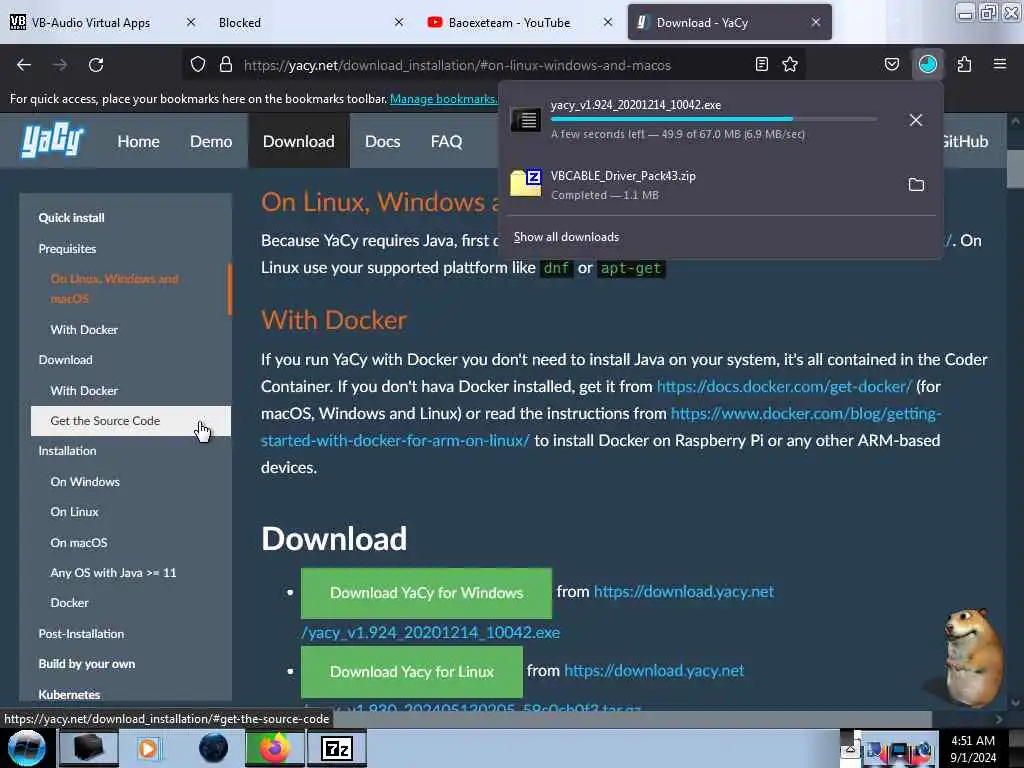Select Kubernetes in sidebar

point(69,694)
